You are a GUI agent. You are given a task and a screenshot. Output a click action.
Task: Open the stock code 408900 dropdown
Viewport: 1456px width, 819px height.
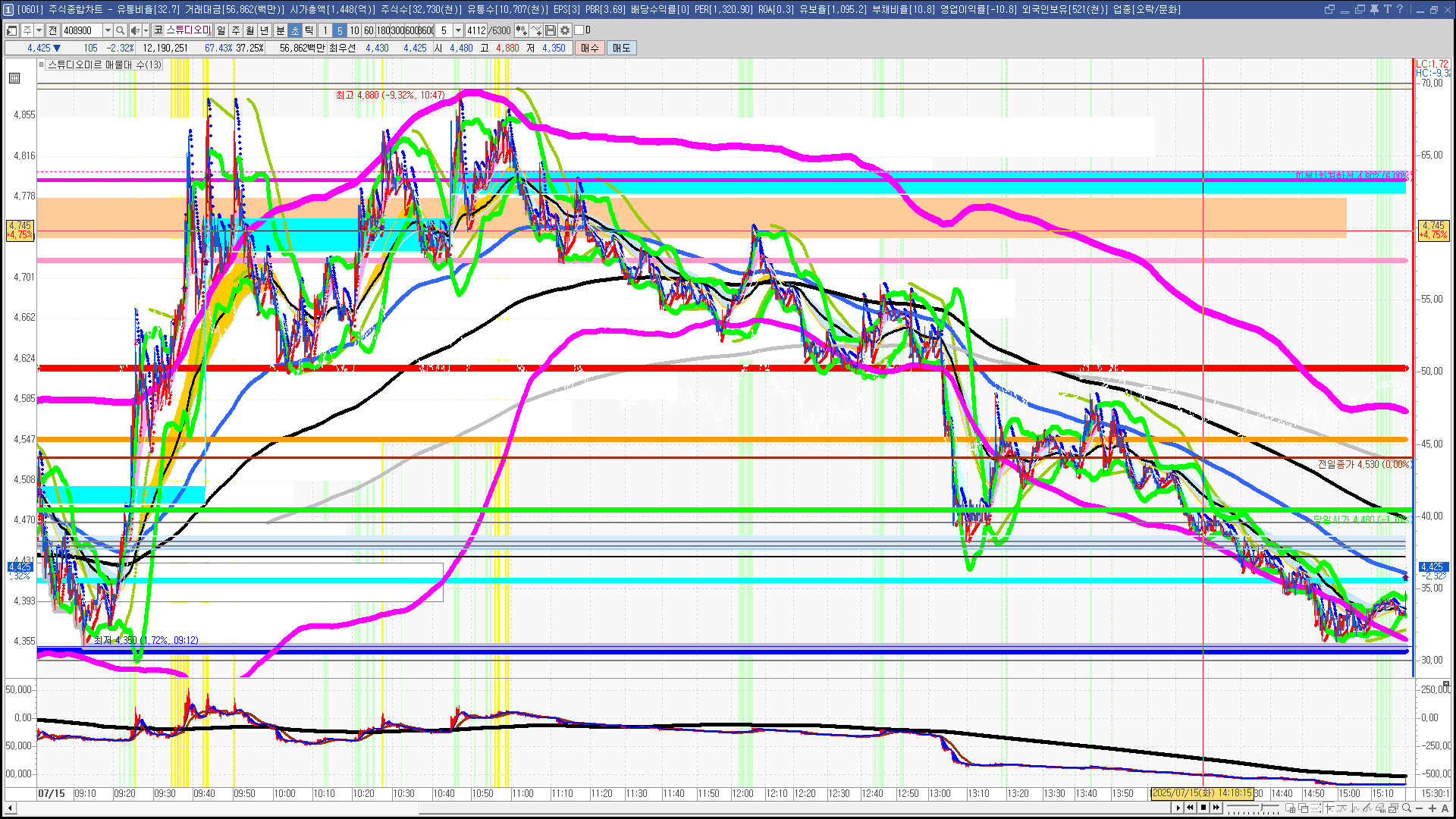click(x=107, y=30)
